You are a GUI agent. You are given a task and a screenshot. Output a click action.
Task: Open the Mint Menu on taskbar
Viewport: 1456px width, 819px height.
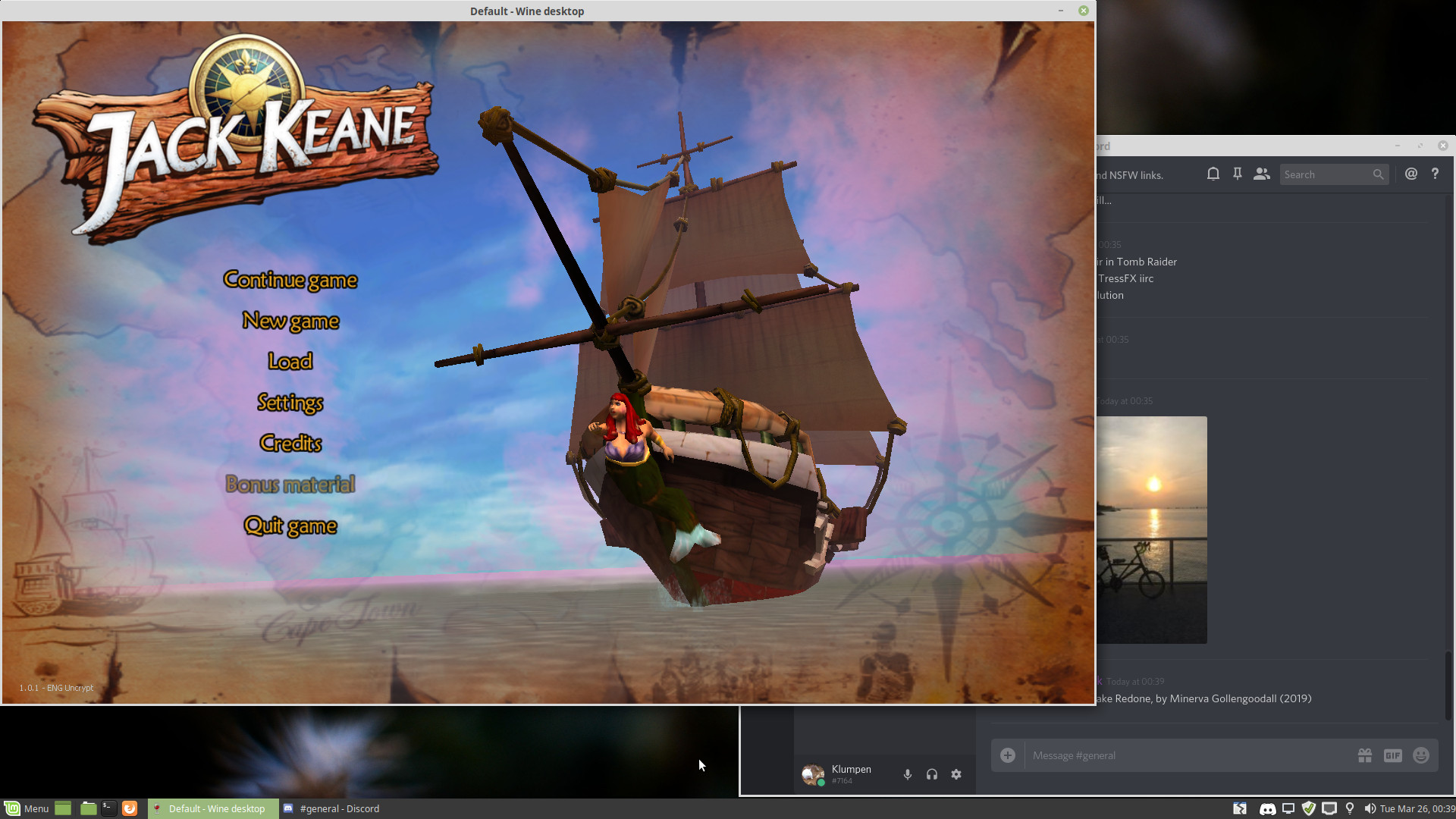(27, 808)
